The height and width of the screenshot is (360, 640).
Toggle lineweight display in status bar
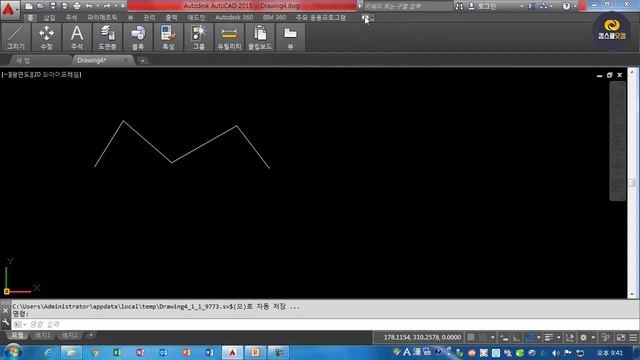point(549,338)
